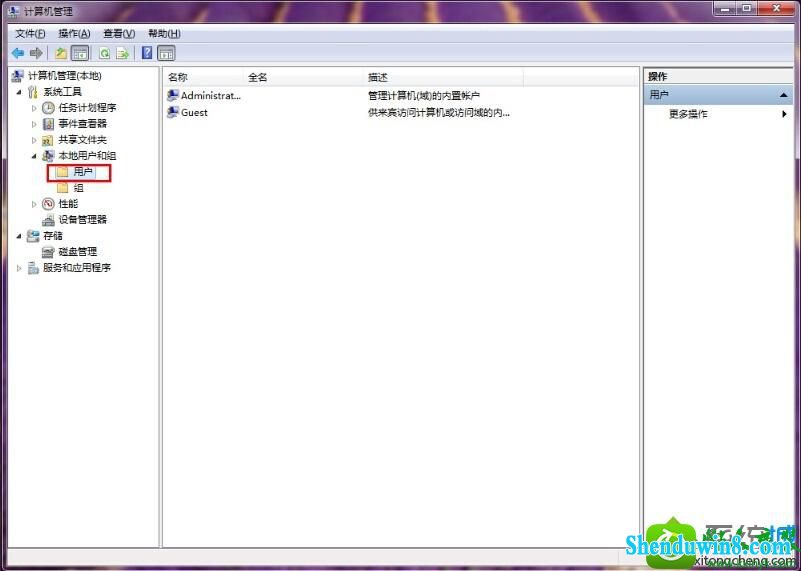Click the Forward arrow toolbar icon
This screenshot has width=801, height=571.
36,53
